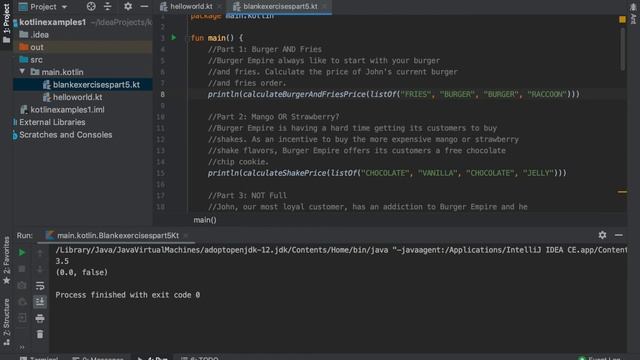Click the folder icon of the out directory
This screenshot has height=360, width=640.
click(x=24, y=47)
